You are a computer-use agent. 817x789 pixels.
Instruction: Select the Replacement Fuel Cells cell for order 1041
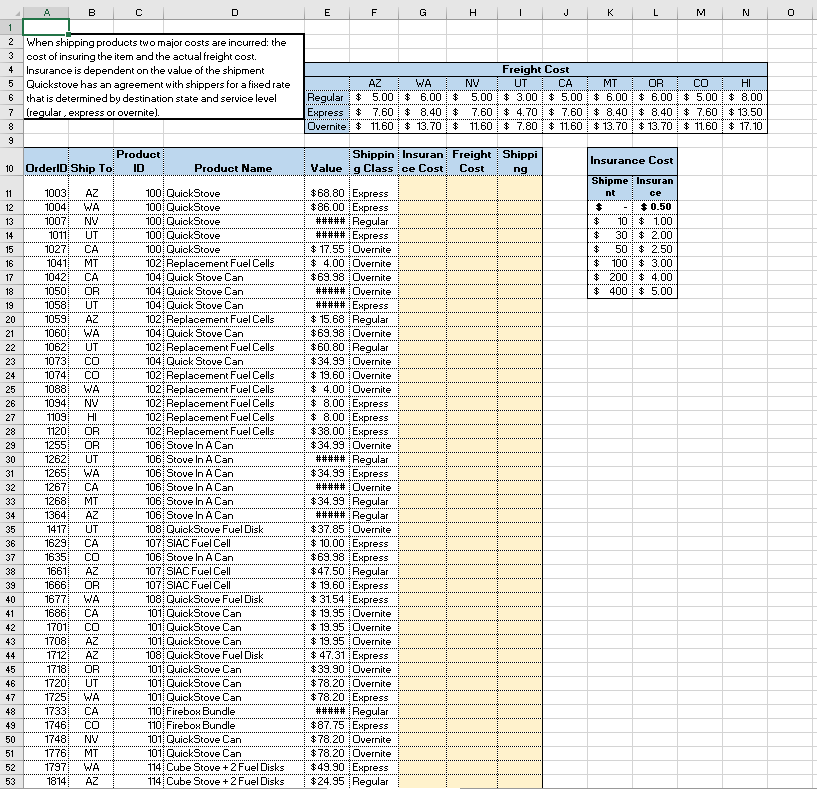234,263
